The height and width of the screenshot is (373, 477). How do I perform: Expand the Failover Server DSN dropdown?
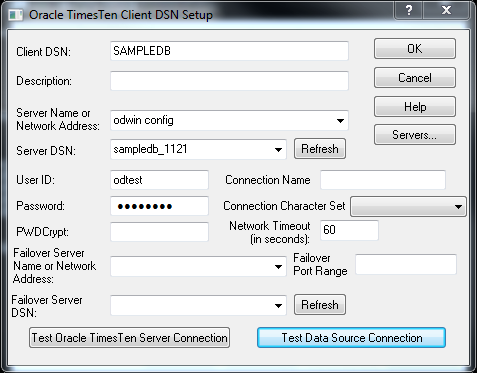coord(278,305)
